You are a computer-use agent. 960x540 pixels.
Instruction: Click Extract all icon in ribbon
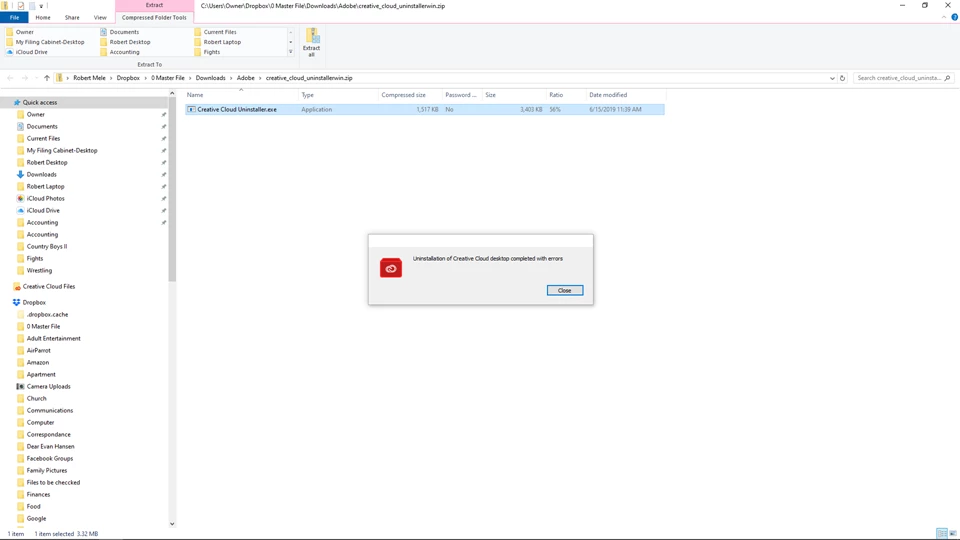pyautogui.click(x=312, y=42)
